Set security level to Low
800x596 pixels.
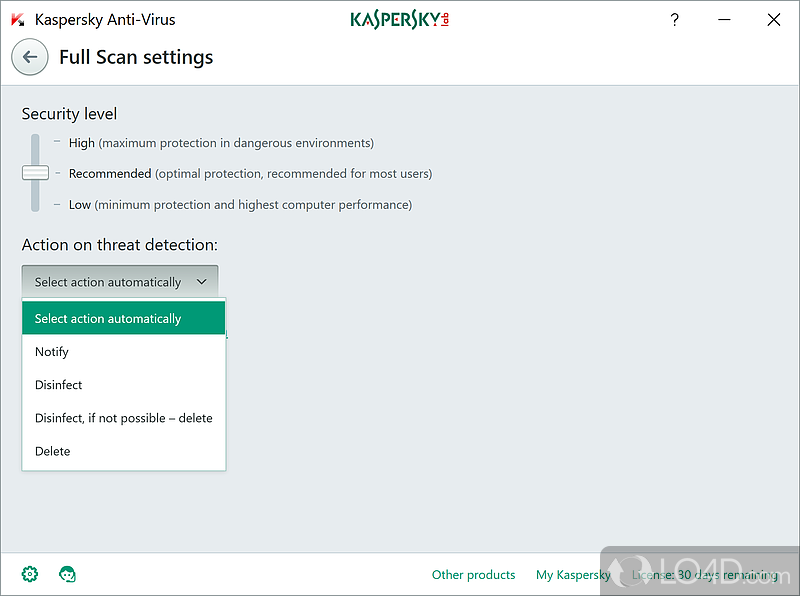[x=240, y=205]
